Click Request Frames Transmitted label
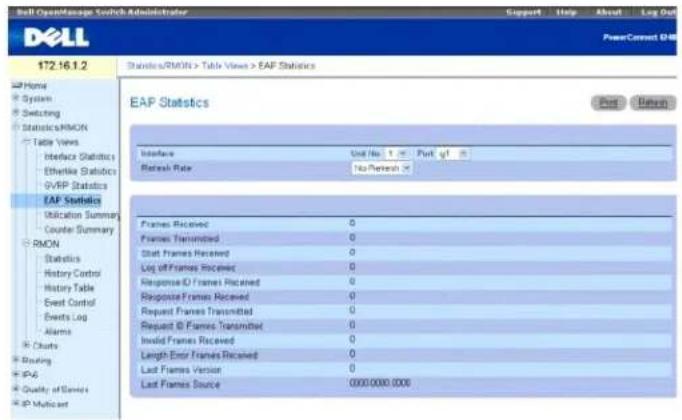This screenshot has width=682, height=420. [197, 311]
